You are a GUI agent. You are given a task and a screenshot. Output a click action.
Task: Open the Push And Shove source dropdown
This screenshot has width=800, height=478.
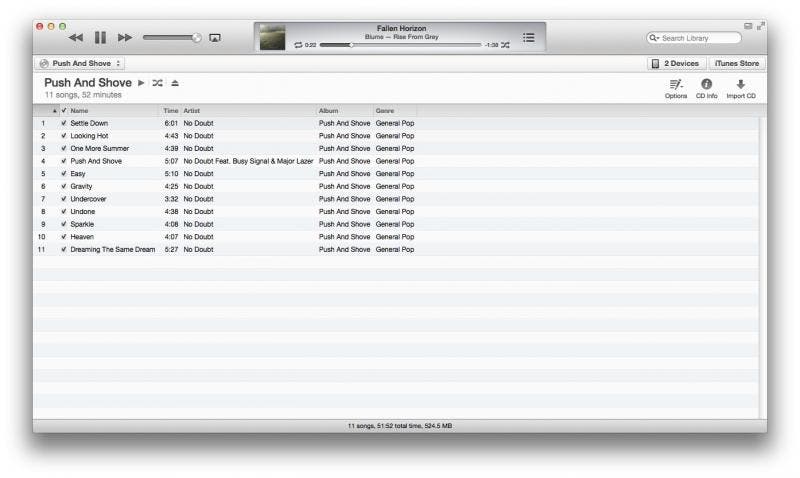(81, 63)
